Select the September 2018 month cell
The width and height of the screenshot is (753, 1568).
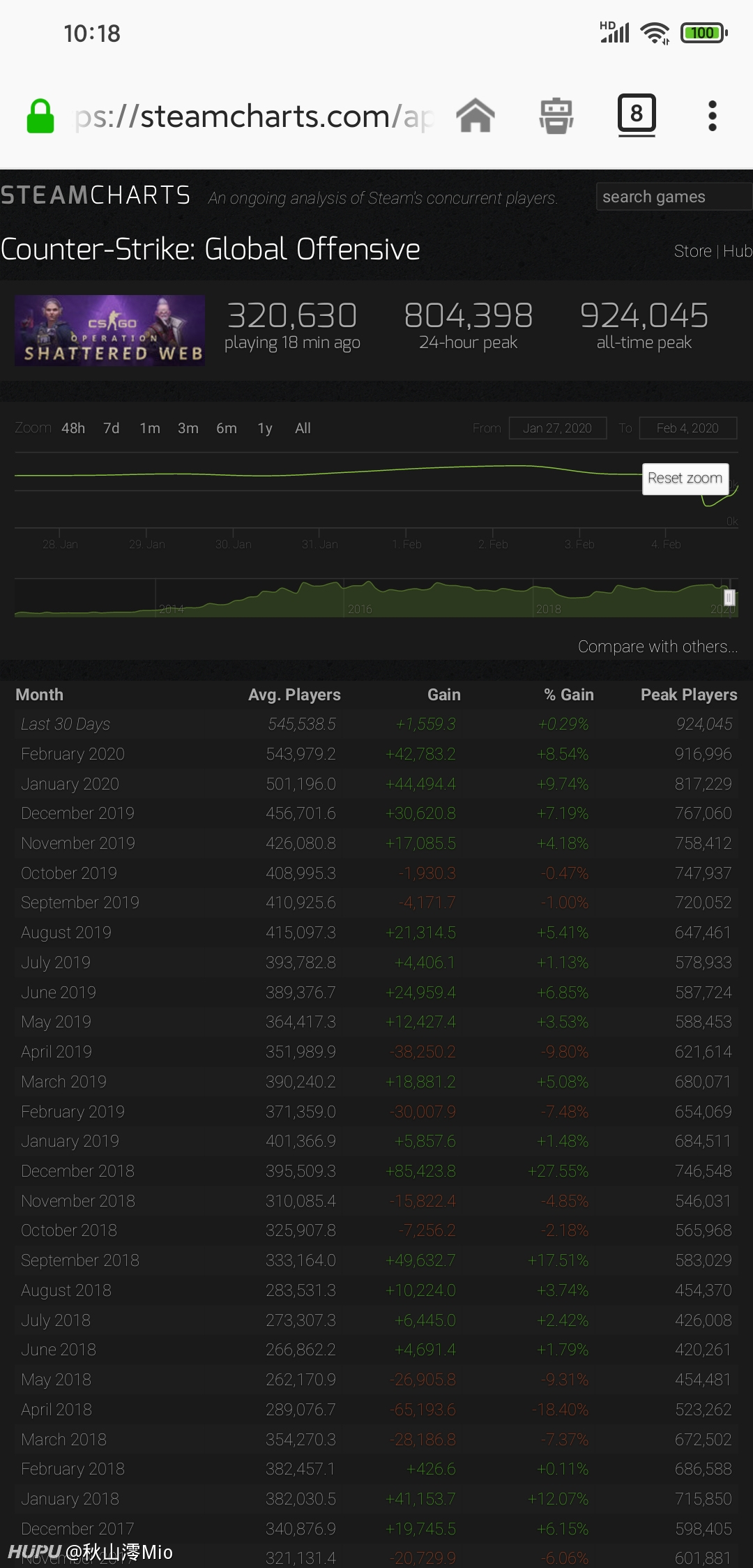80,1260
